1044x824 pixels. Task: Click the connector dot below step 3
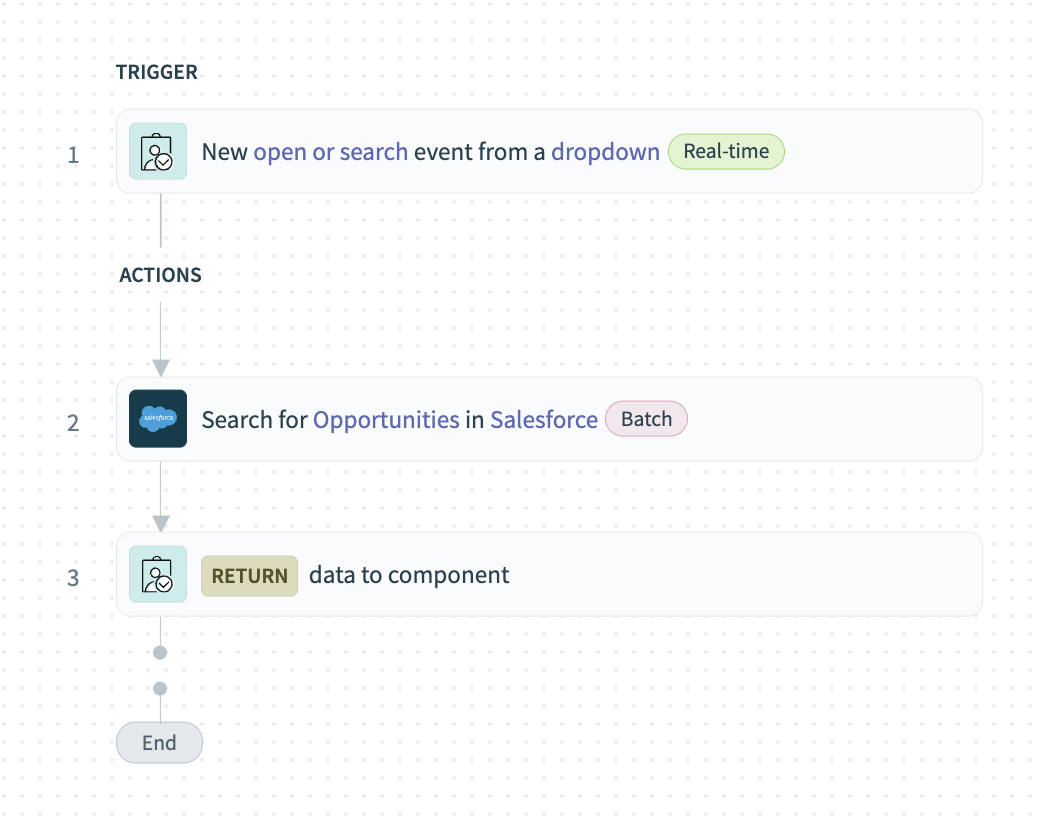(x=159, y=651)
